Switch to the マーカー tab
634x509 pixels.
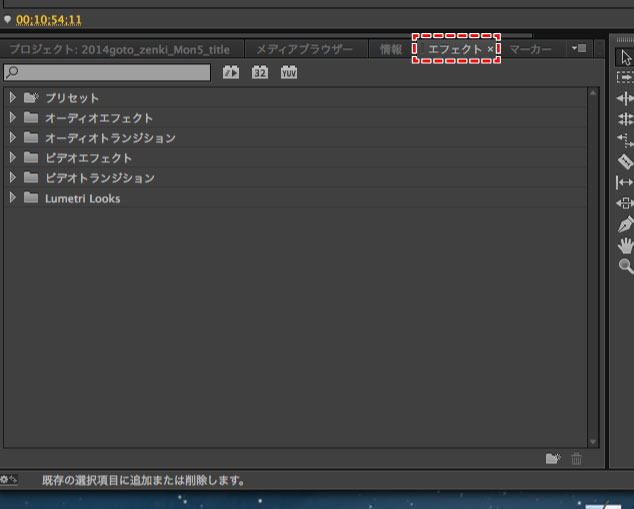click(x=530, y=49)
